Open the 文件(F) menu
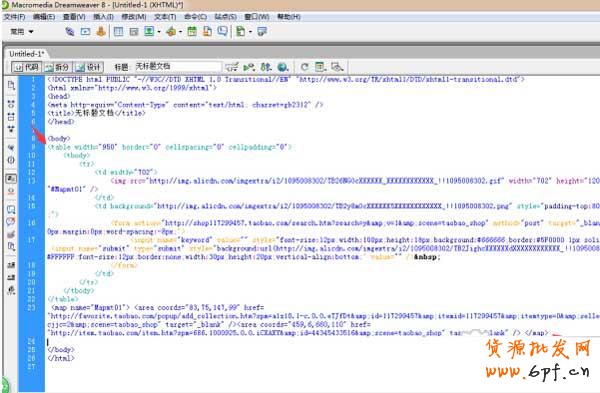The image size is (600, 393). tap(15, 17)
